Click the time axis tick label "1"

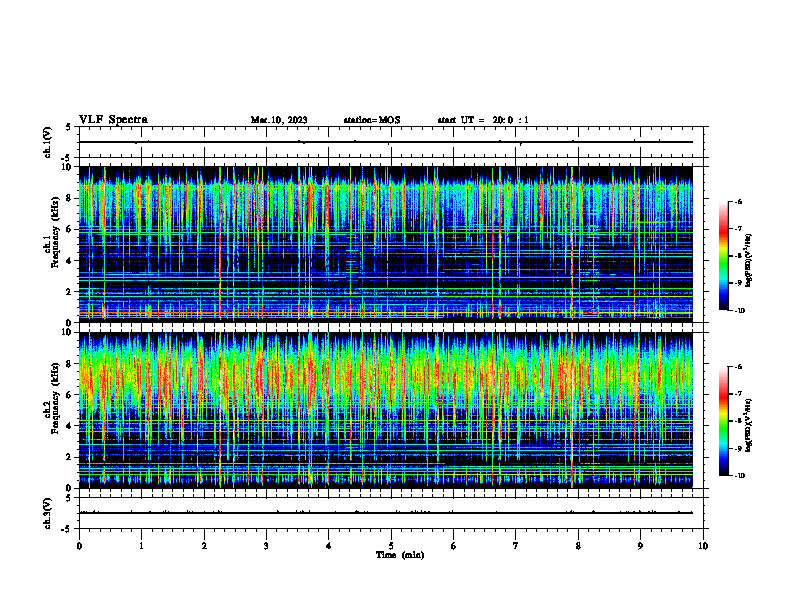(x=141, y=546)
